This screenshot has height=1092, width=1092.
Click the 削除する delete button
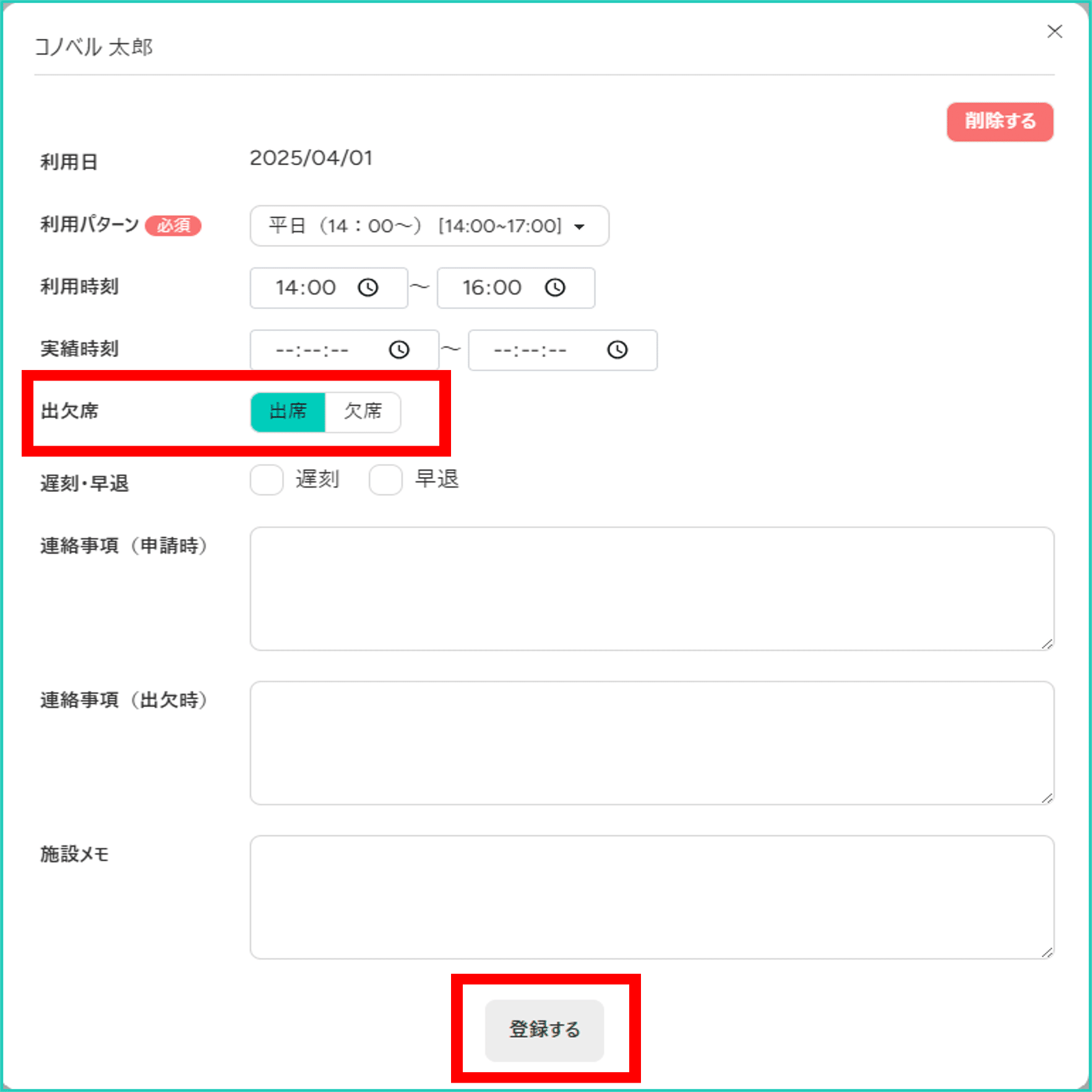point(999,121)
